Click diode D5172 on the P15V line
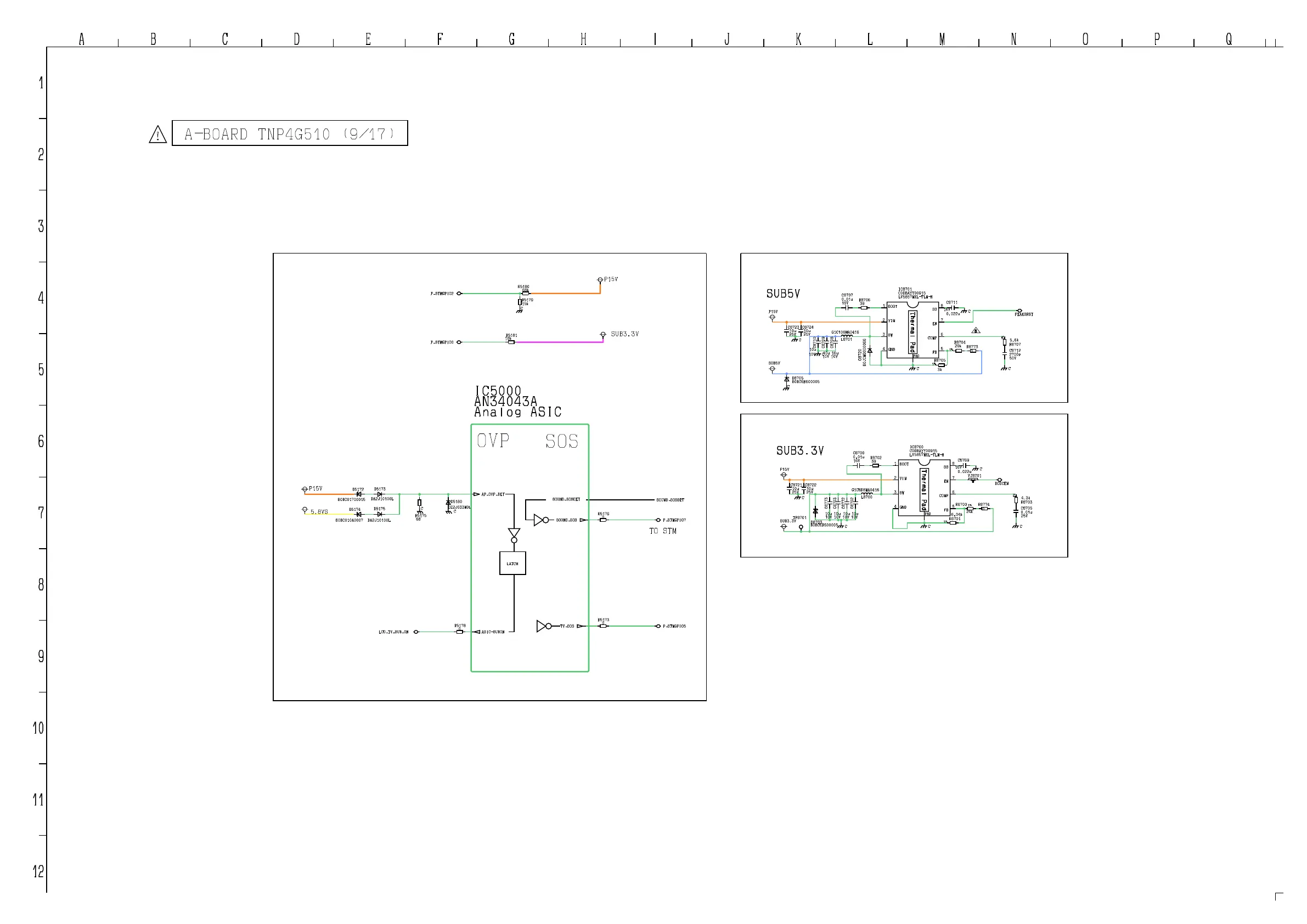 point(359,494)
